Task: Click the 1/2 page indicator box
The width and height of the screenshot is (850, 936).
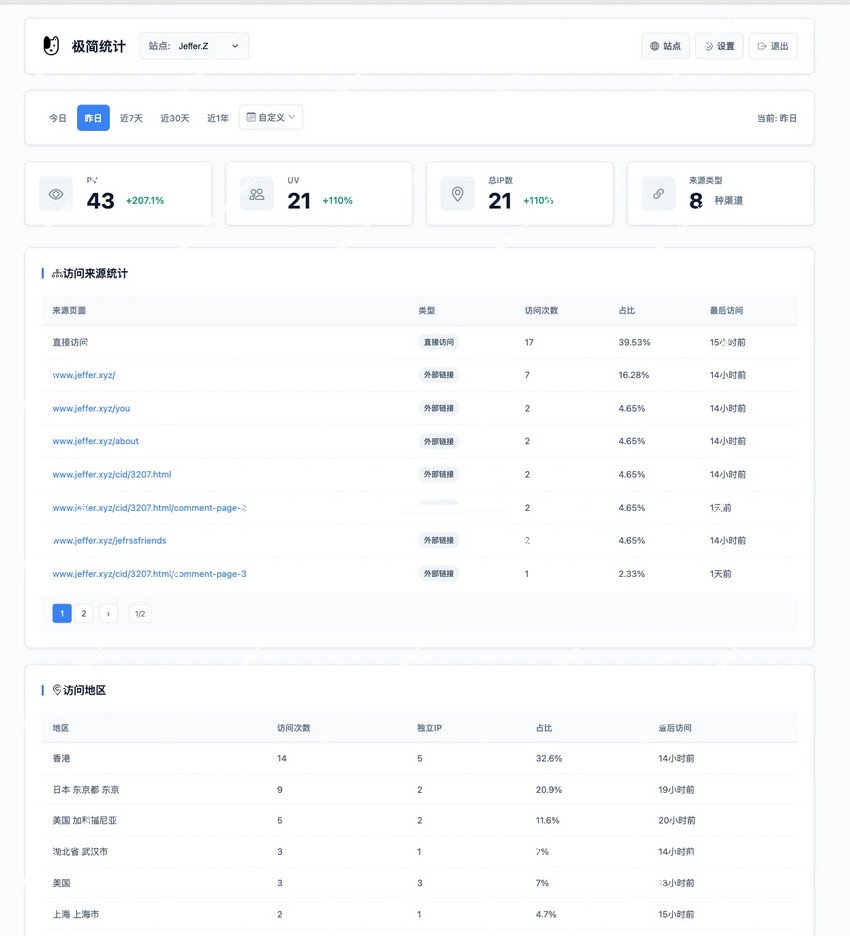Action: [x=139, y=613]
